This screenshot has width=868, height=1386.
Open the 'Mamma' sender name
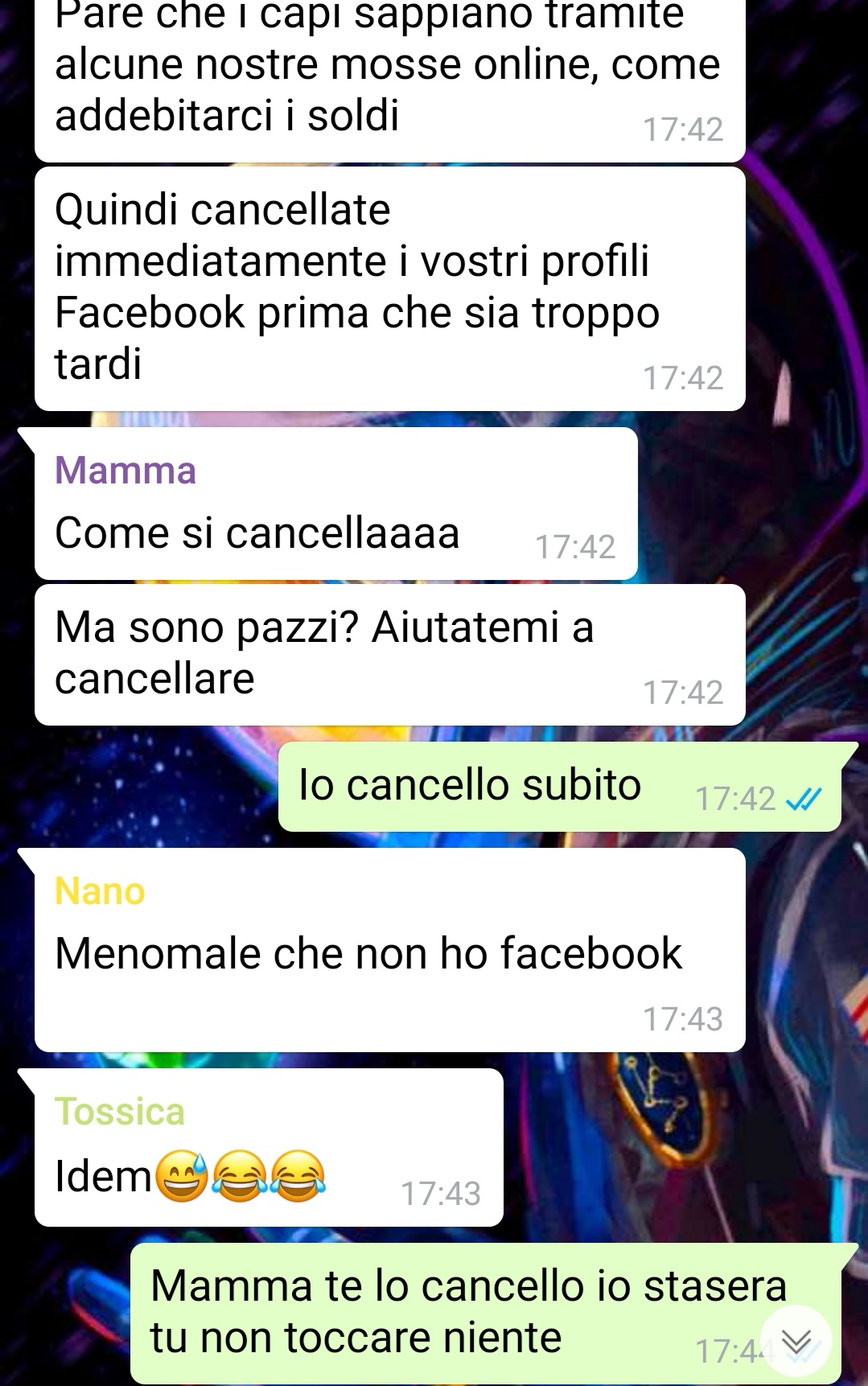(125, 471)
